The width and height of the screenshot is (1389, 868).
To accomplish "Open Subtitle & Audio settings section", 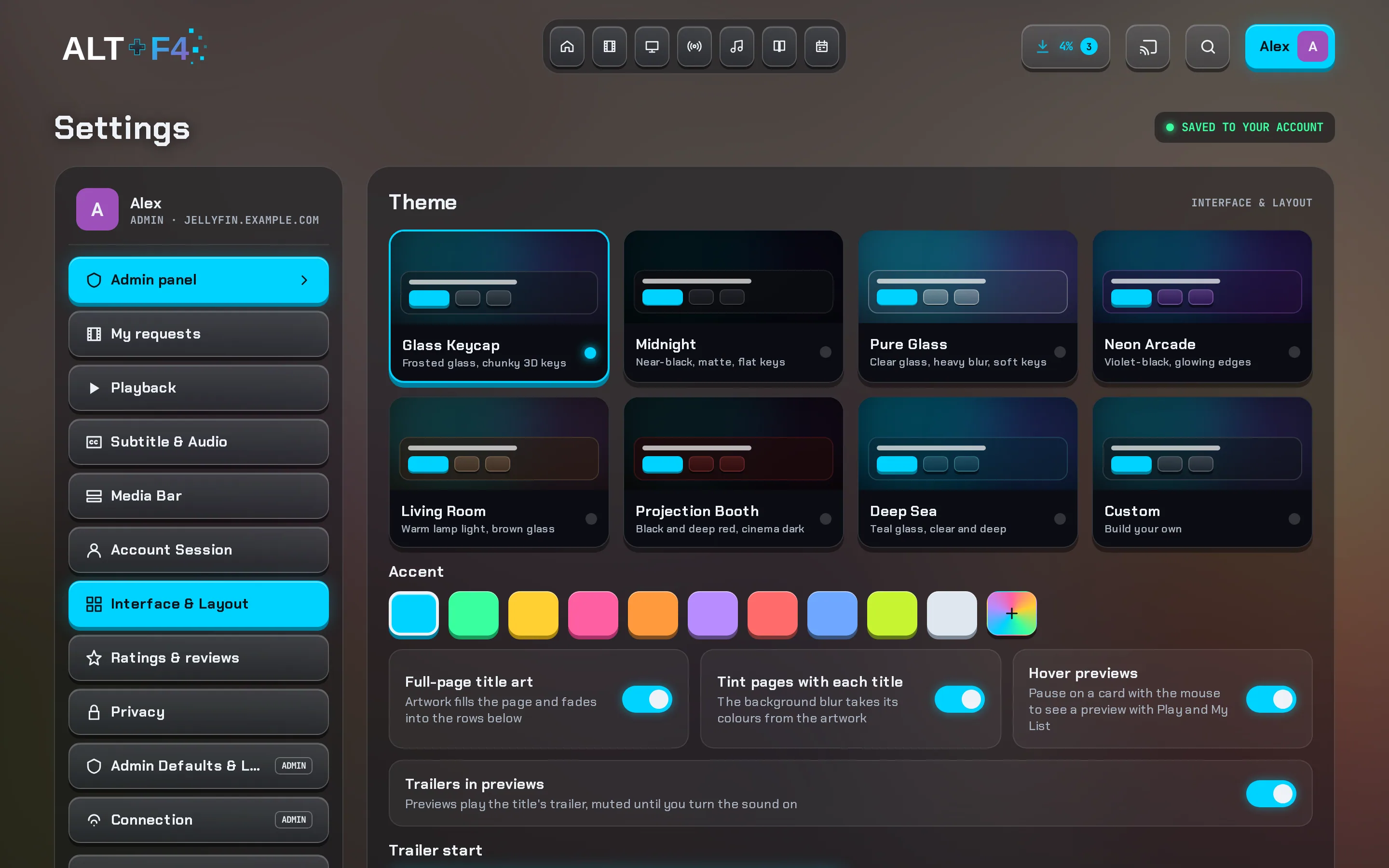I will 198,441.
